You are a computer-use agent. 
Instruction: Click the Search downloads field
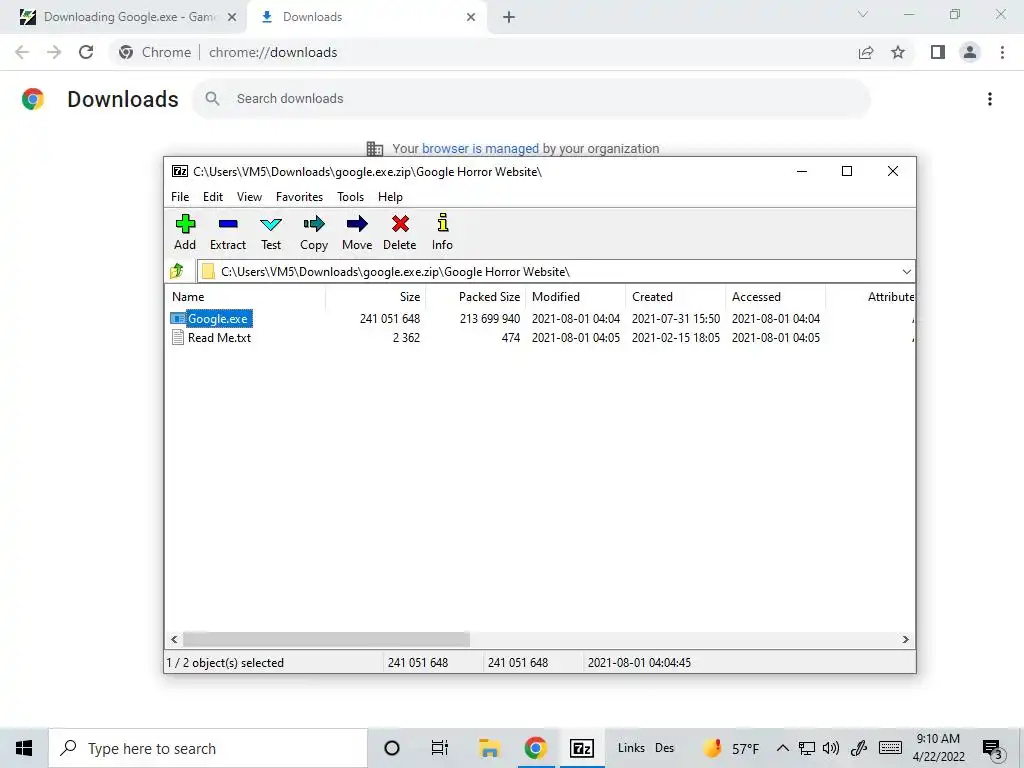pos(532,99)
